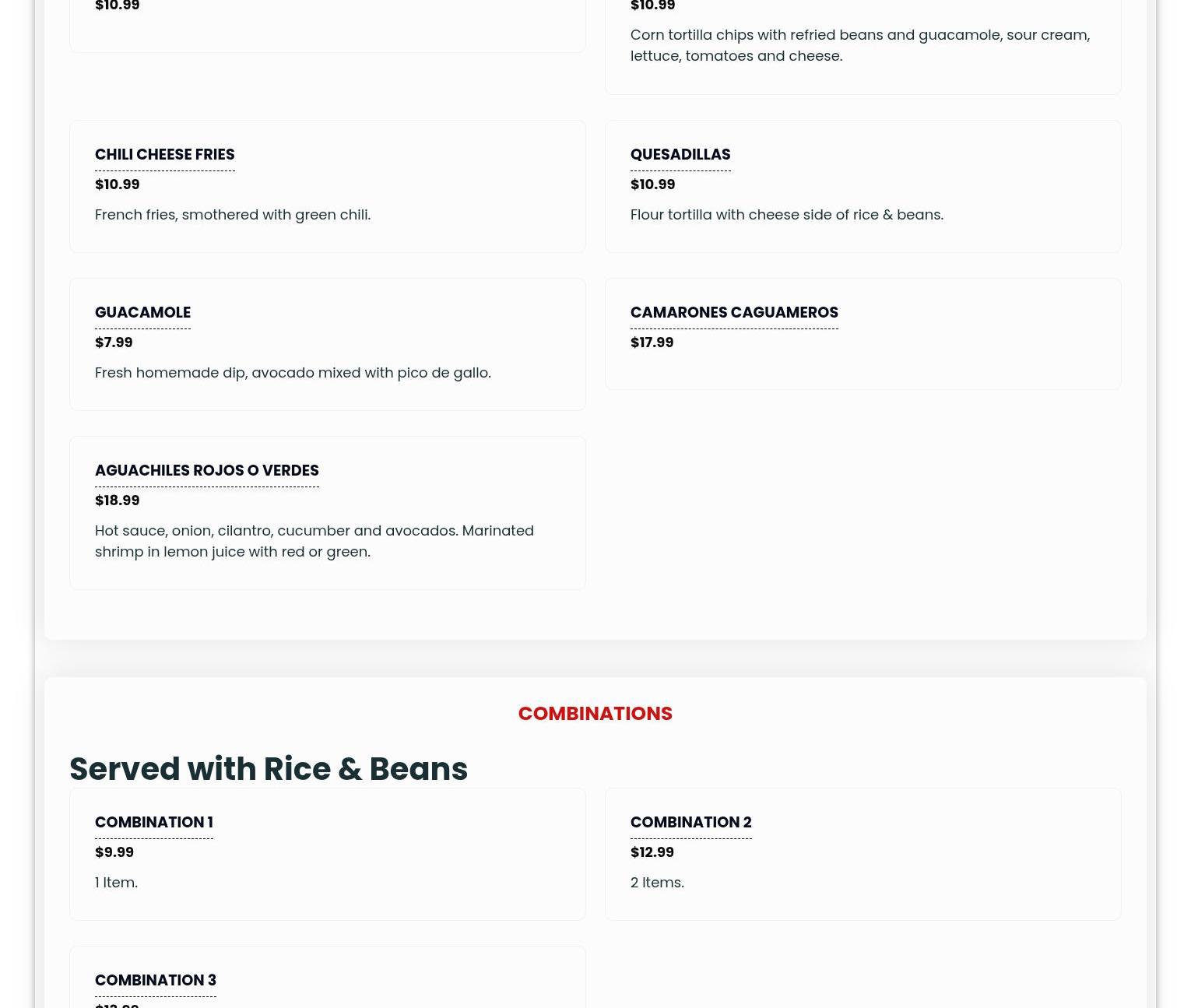Image resolution: width=1191 pixels, height=1008 pixels.
Task: Click the $12.99 Combination 2 price
Action: click(x=652, y=852)
